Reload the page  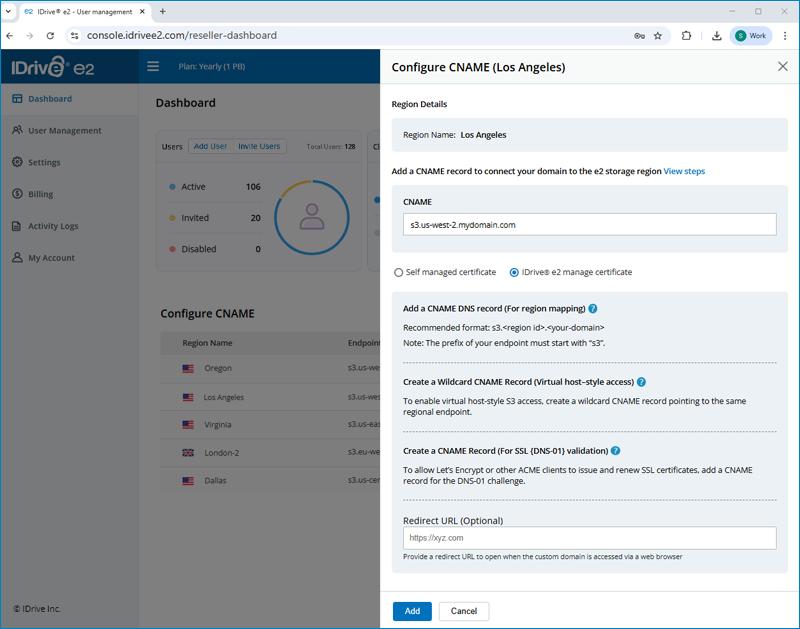pos(50,36)
